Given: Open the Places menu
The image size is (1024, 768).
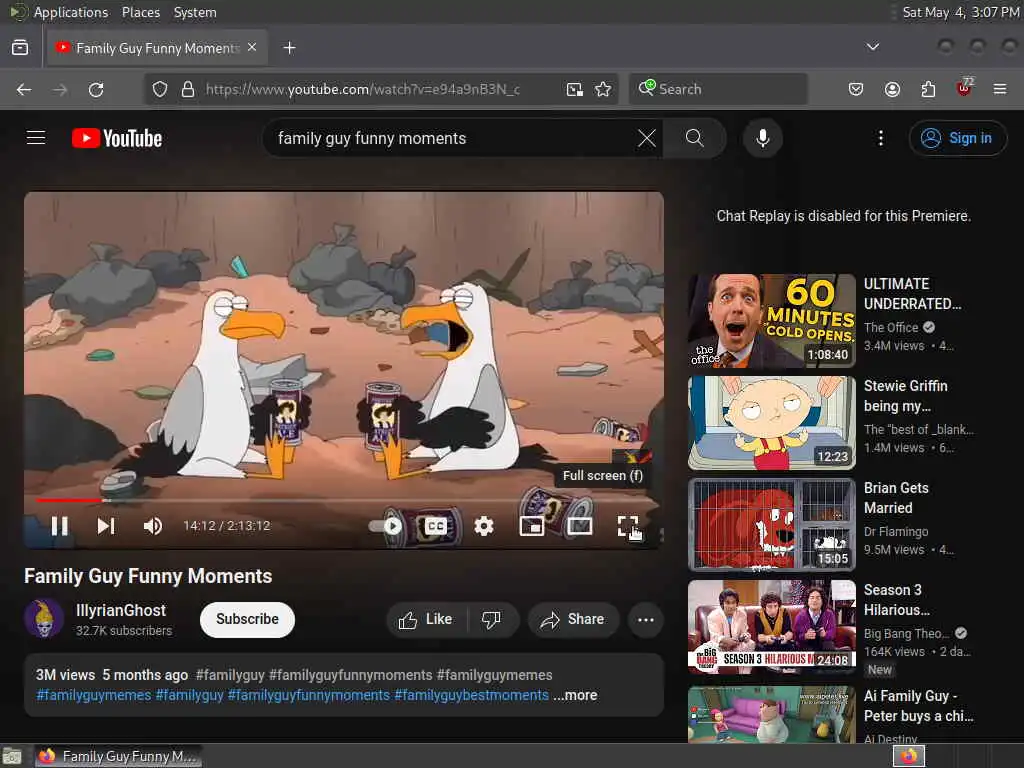Looking at the screenshot, I should point(140,12).
